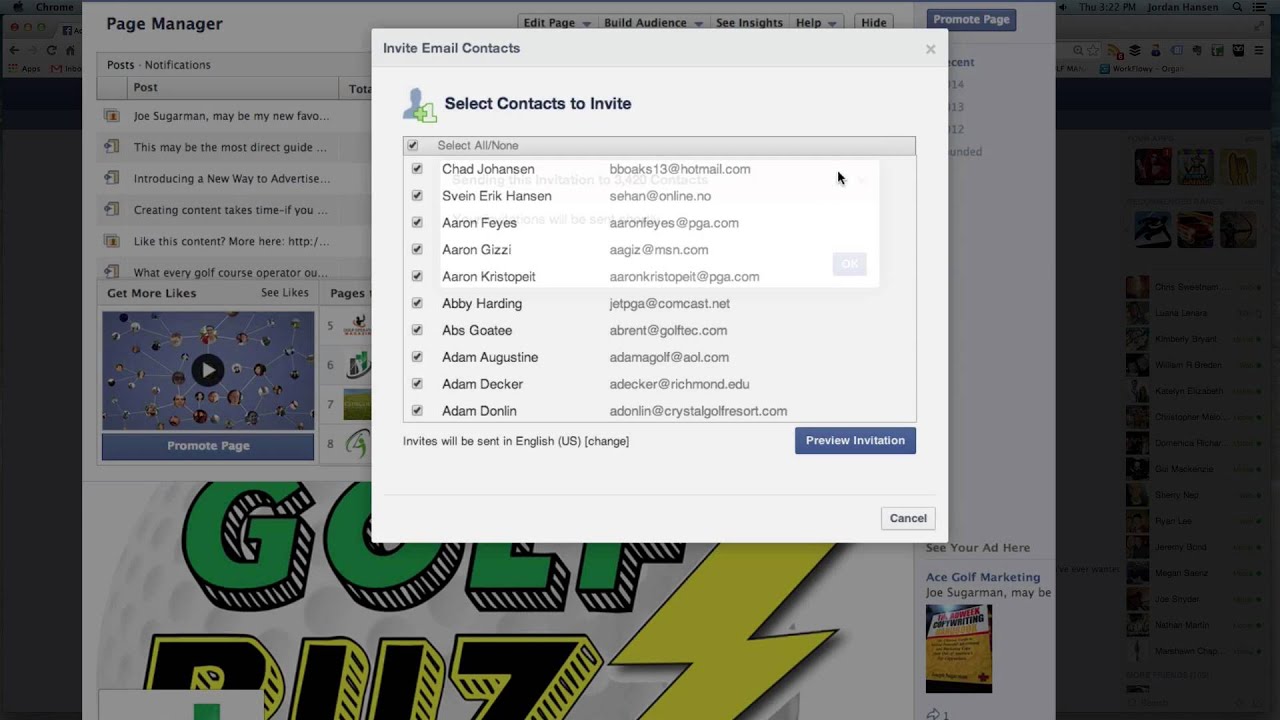Screen dimensions: 1280x720
Task: Click the browser home icon
Action: tap(71, 50)
